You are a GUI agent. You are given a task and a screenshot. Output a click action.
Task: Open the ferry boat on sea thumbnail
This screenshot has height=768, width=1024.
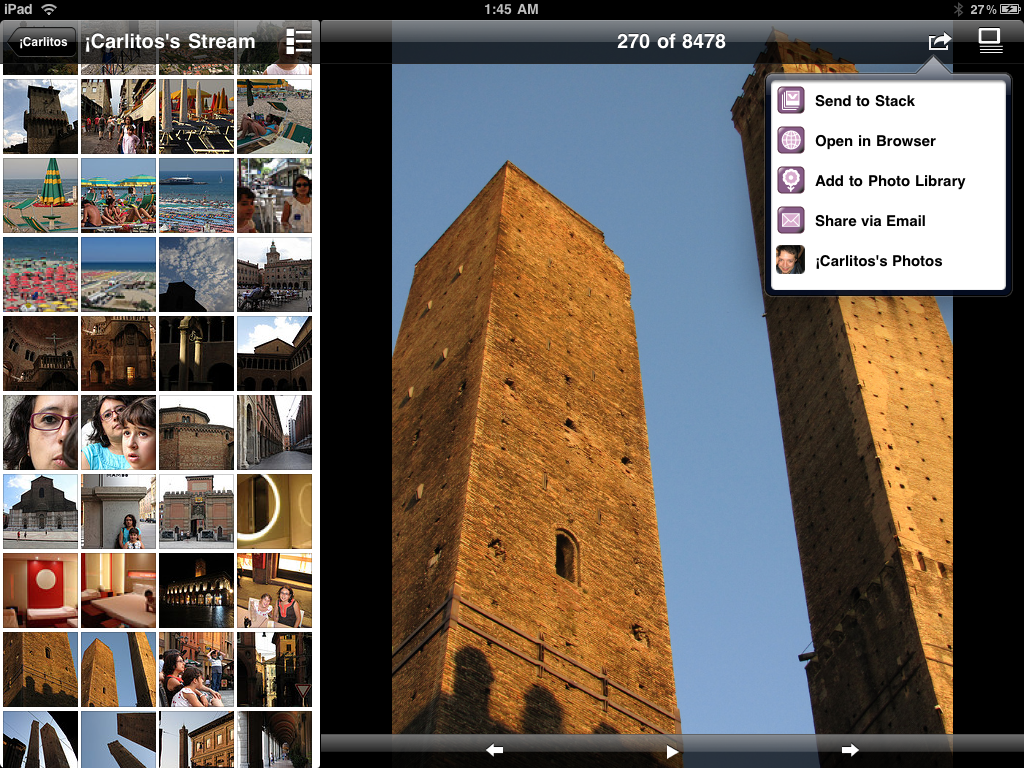click(x=197, y=195)
